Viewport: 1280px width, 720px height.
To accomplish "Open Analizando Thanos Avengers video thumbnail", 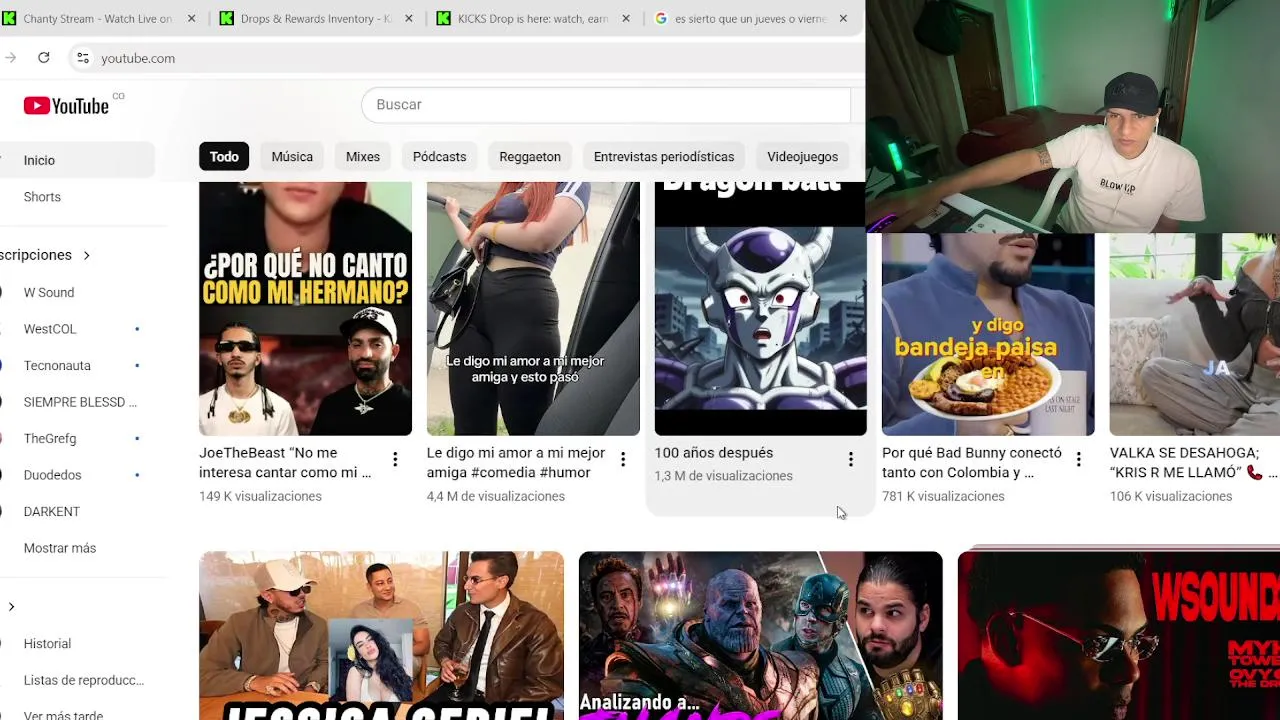I will tap(760, 635).
